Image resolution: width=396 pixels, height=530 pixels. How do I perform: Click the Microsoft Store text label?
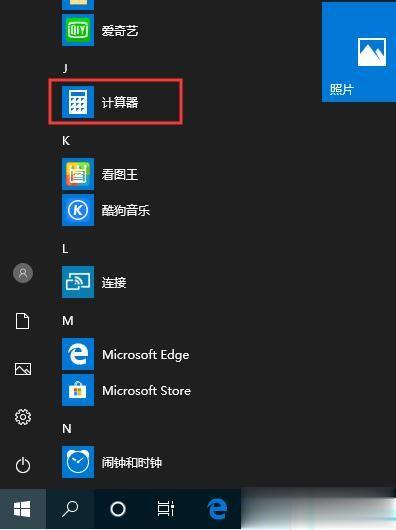(x=146, y=391)
